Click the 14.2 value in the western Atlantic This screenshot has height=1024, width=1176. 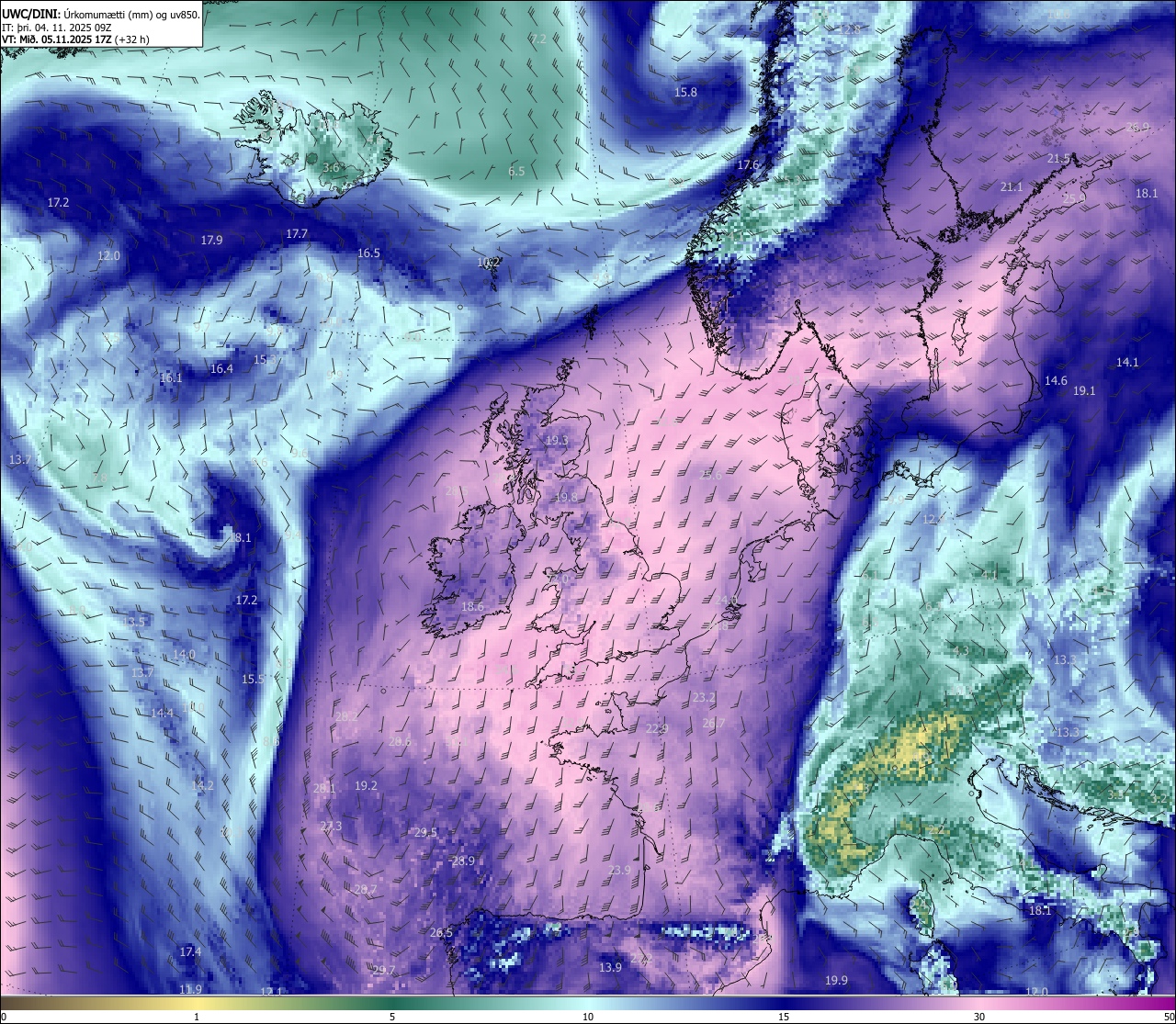tap(202, 785)
